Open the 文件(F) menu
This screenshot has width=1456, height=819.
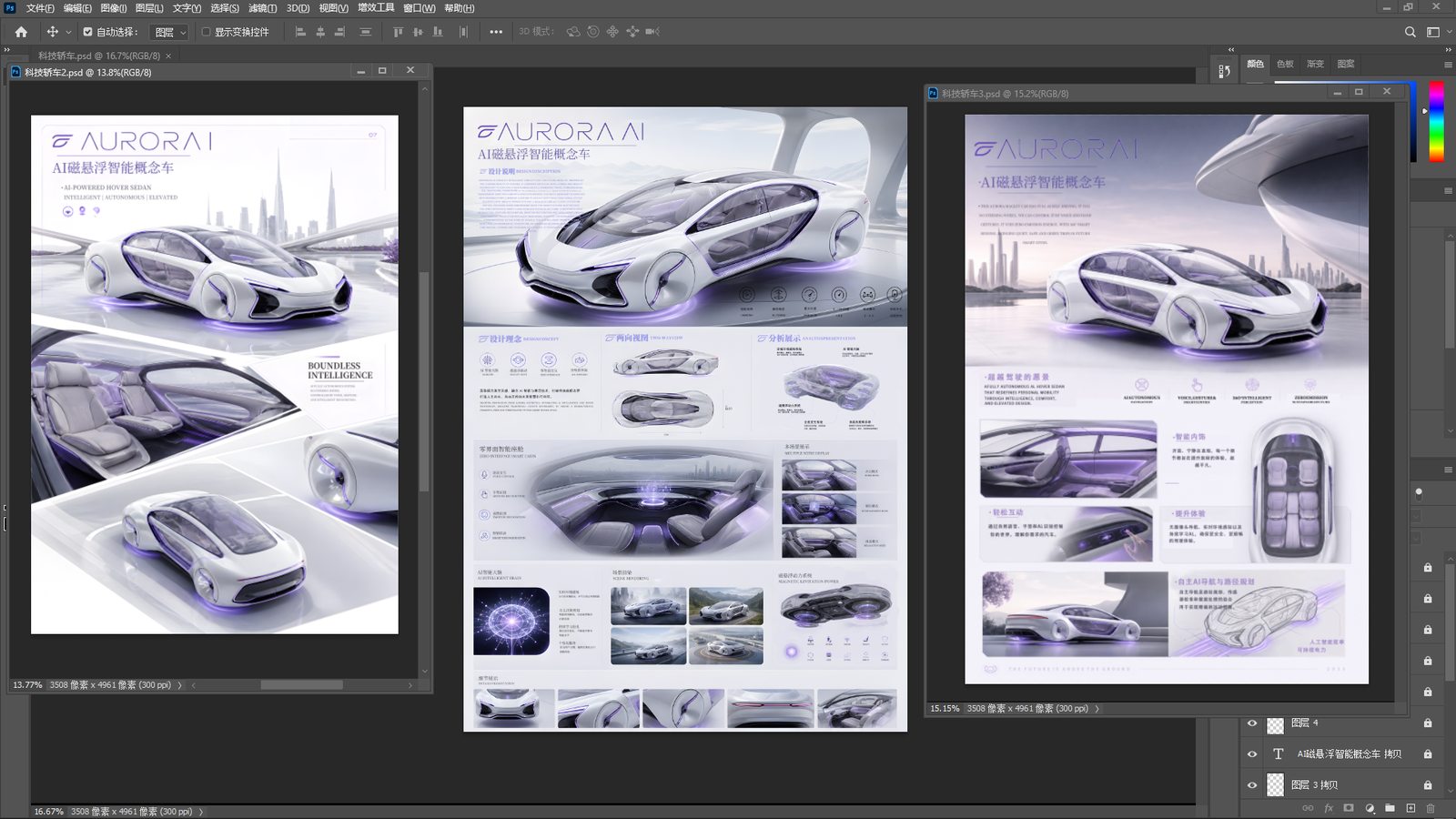point(39,8)
